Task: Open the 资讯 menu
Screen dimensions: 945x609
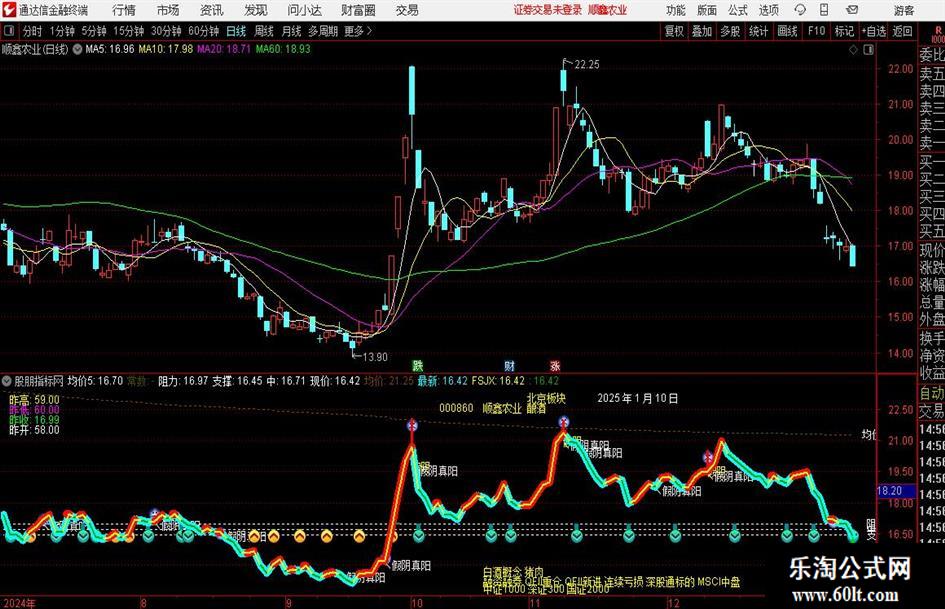Action: (x=211, y=10)
